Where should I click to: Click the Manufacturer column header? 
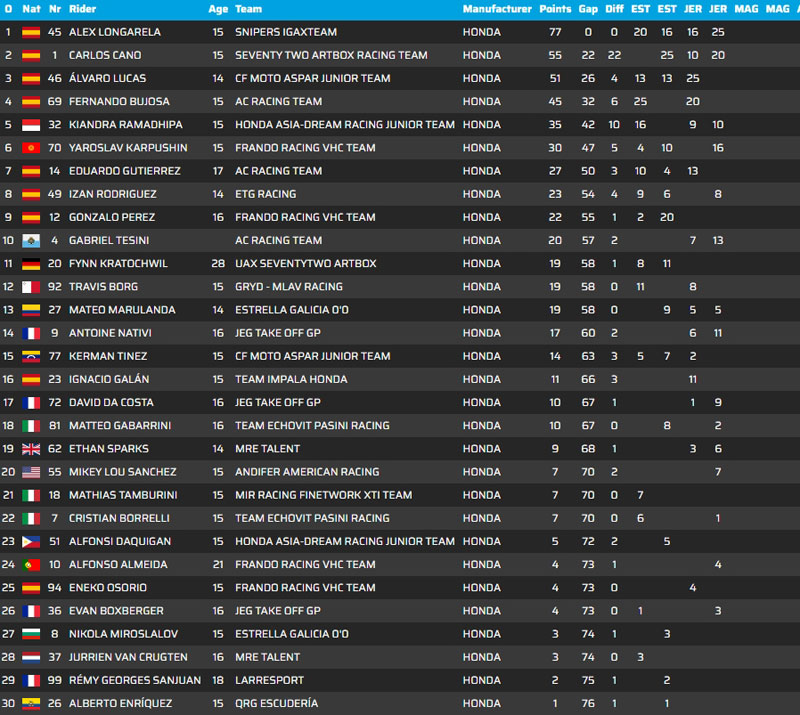click(x=497, y=9)
